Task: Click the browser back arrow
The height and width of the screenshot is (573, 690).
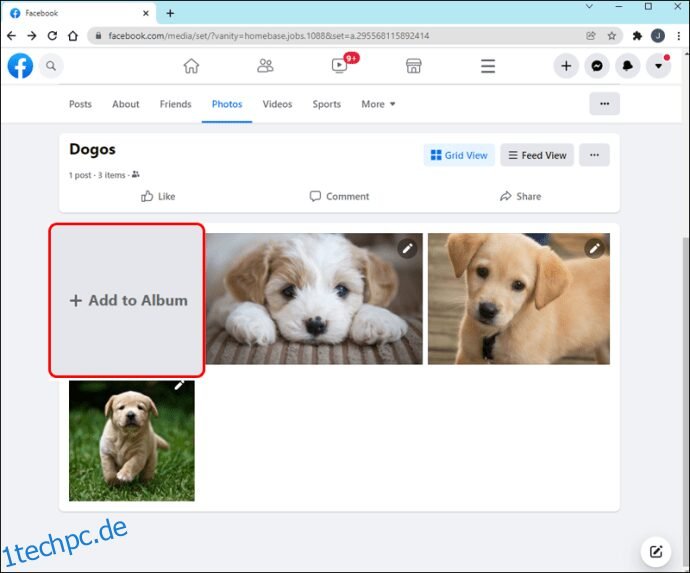Action: click(11, 36)
